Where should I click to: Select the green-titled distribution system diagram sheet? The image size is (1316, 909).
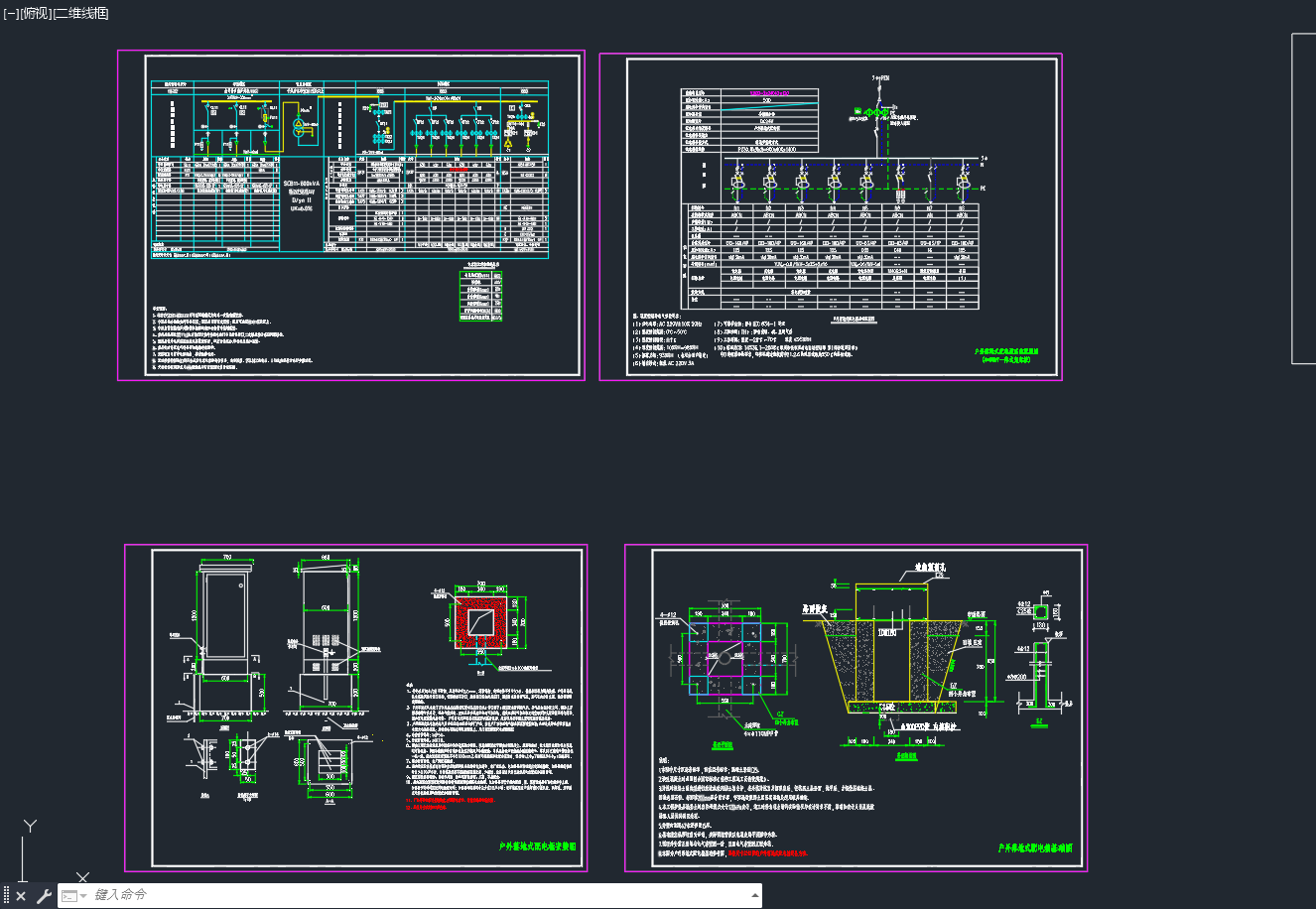831,216
